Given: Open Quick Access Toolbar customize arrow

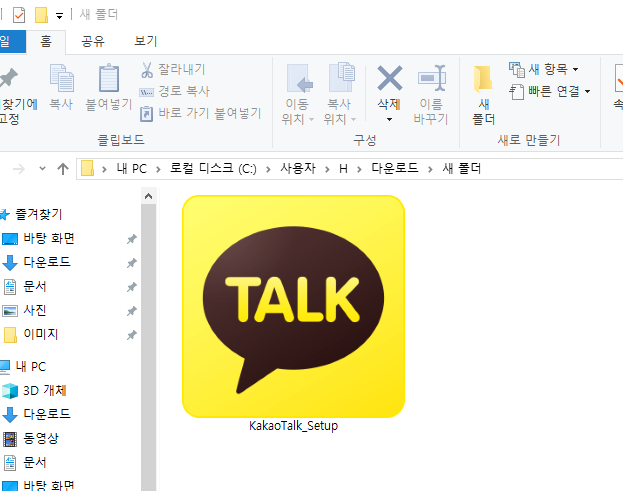Looking at the screenshot, I should pos(59,16).
